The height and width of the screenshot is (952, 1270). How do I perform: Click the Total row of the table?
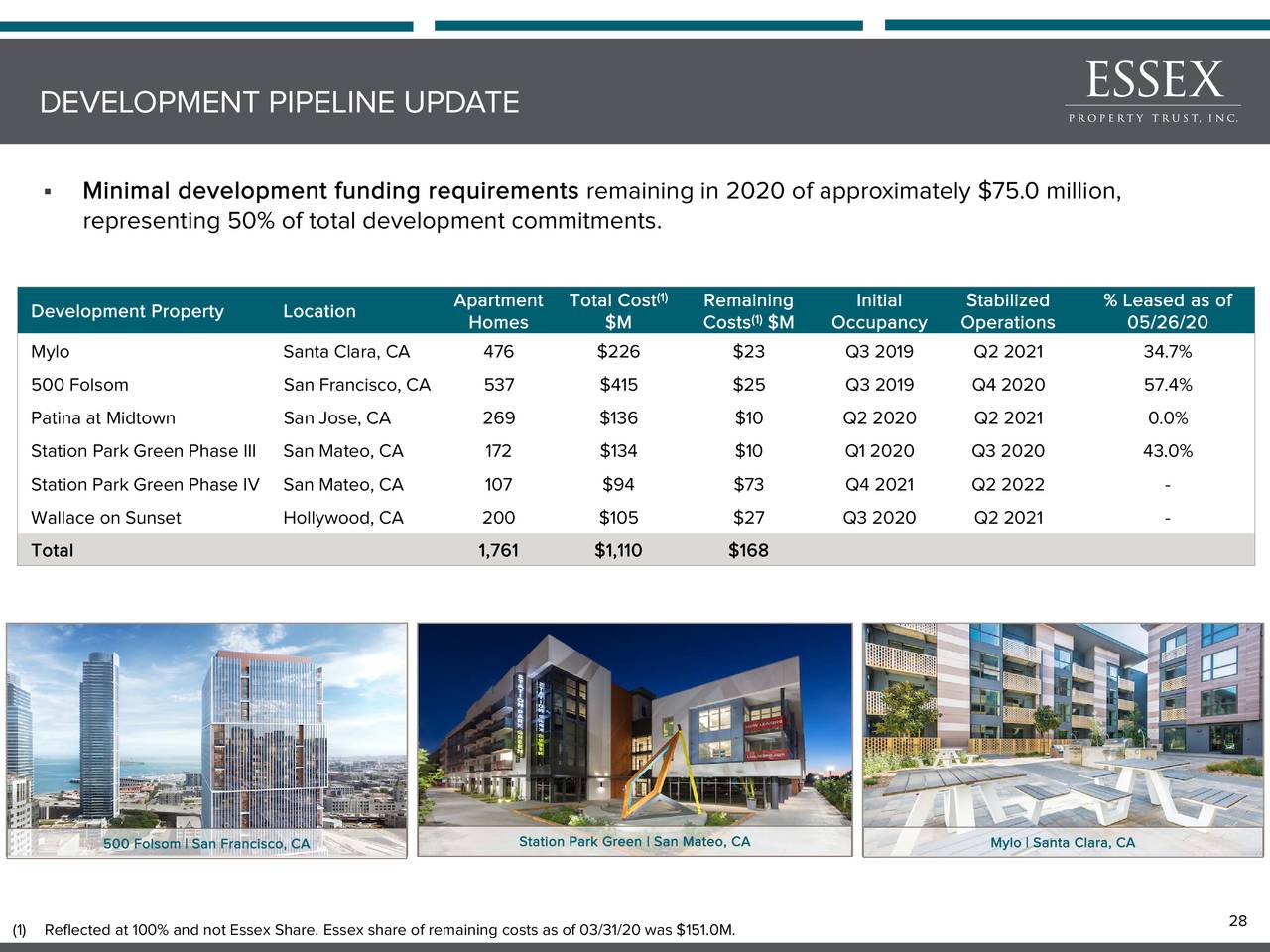pos(55,550)
